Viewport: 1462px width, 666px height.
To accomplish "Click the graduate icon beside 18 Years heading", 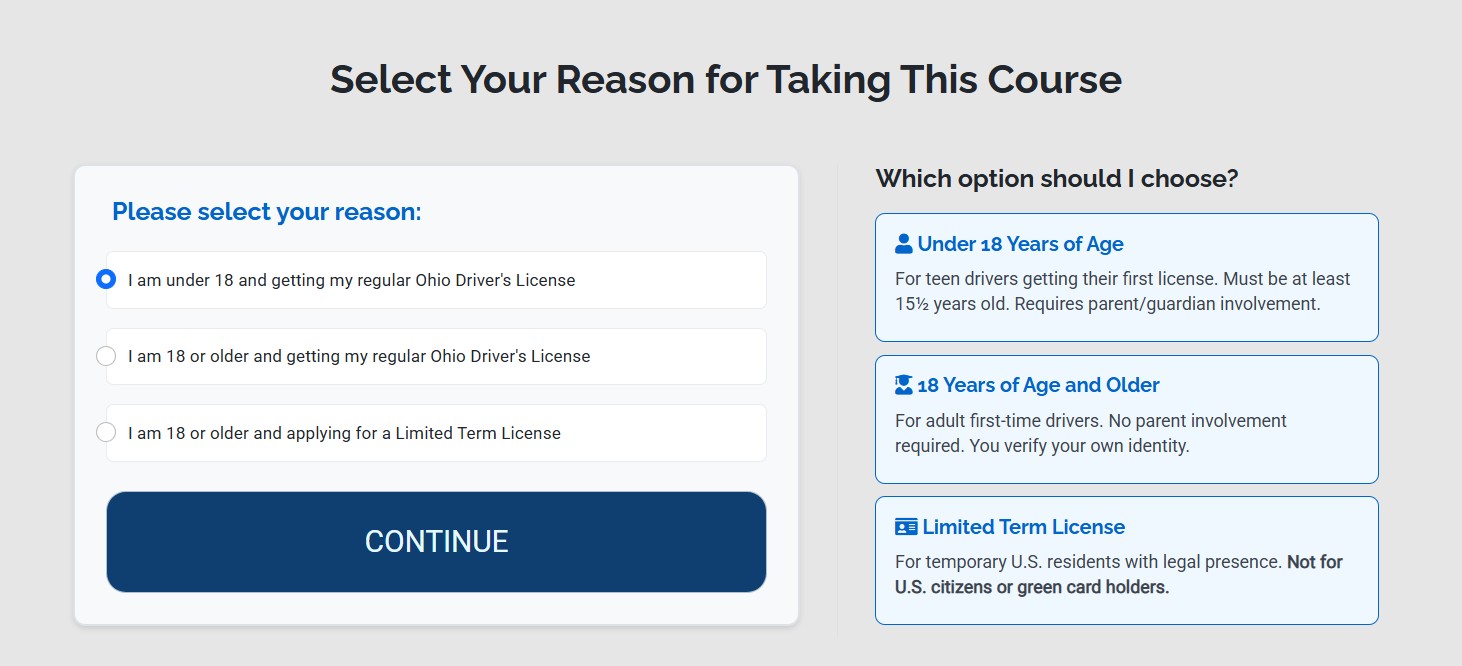I will 904,385.
